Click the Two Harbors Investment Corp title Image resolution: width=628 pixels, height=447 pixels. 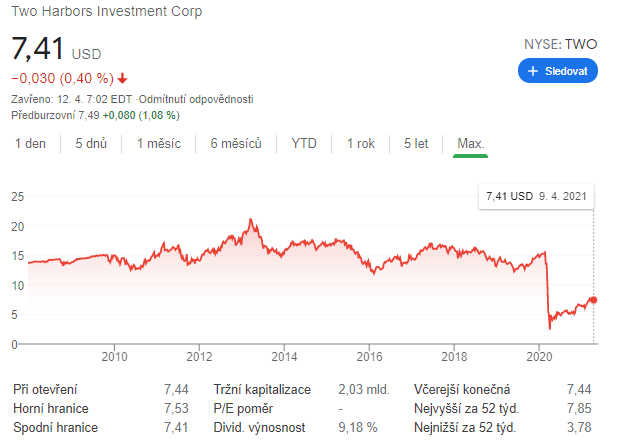pos(105,12)
